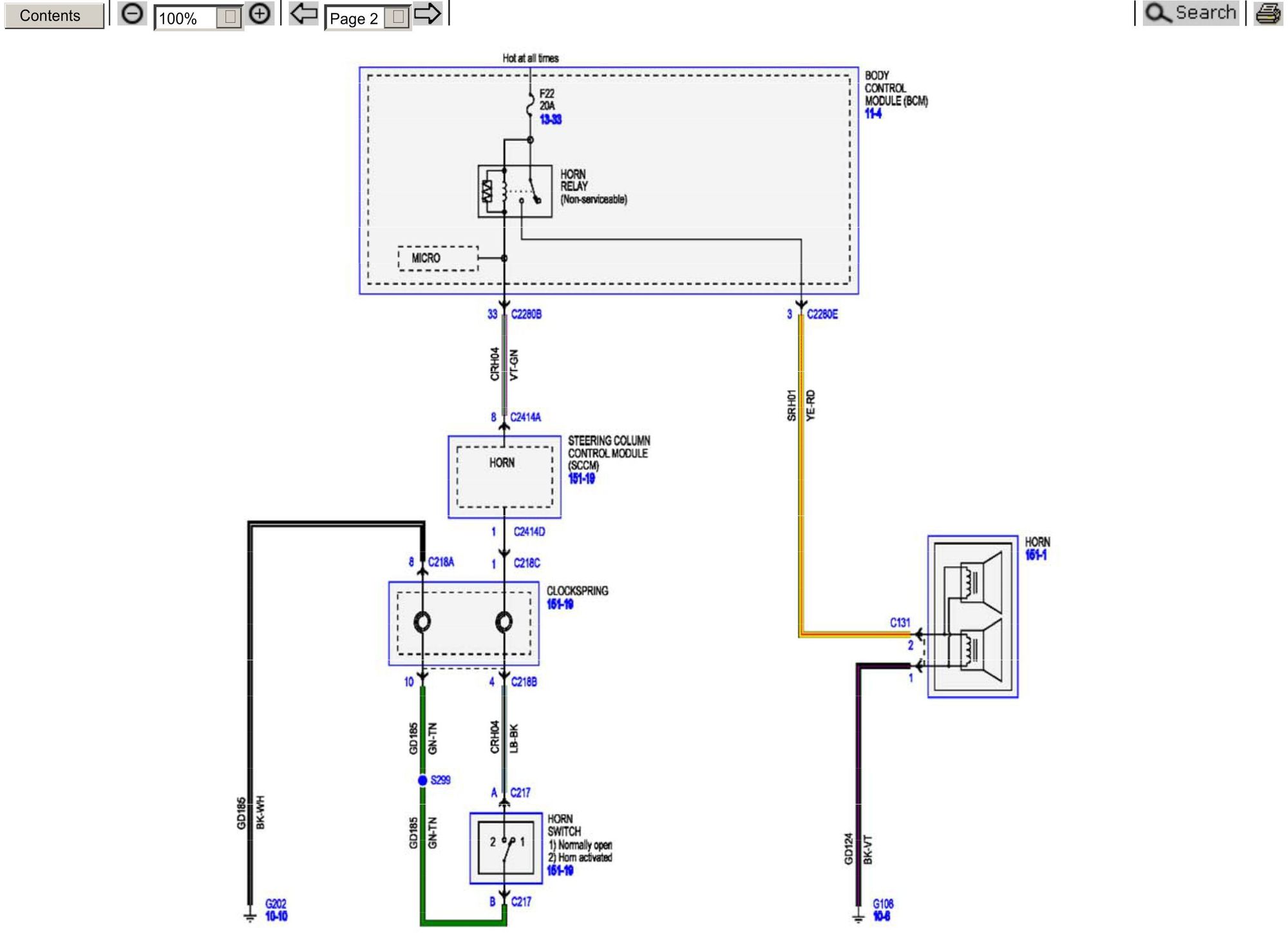The image size is (1288, 940).
Task: Click the zoom in plus icon
Action: pos(260,14)
